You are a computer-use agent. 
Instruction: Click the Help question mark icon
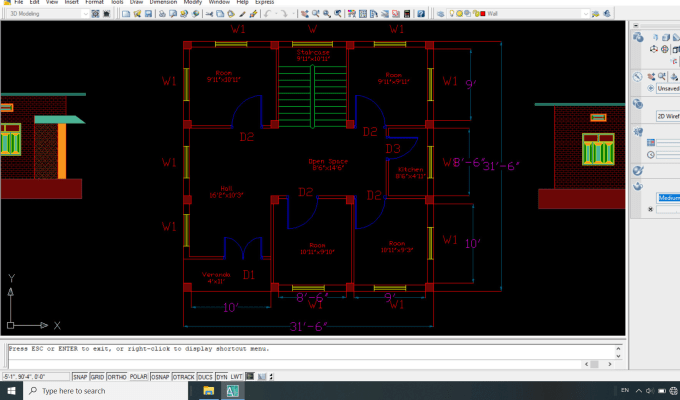[421, 14]
